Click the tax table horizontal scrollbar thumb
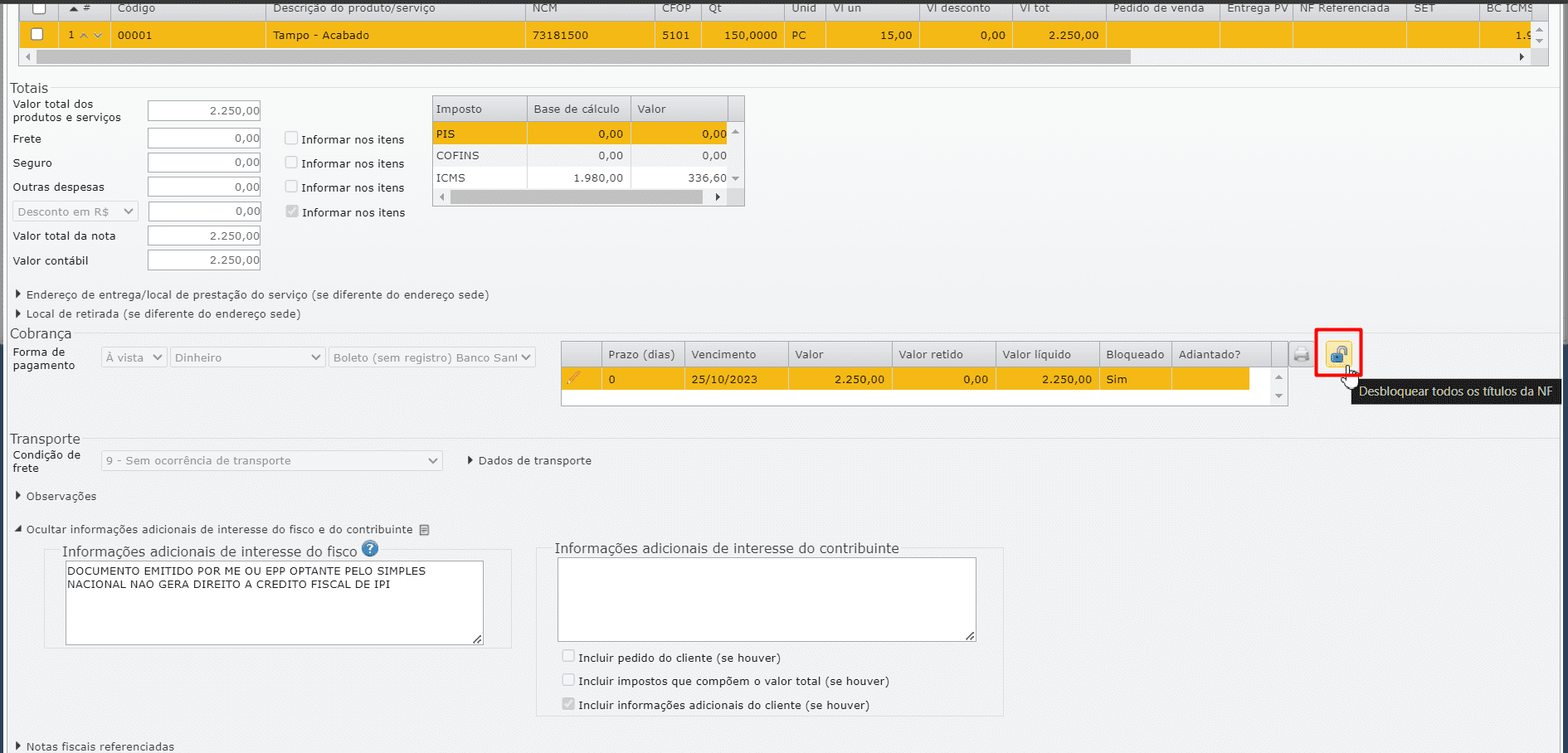Screen dimensions: 1568x753 coord(577,197)
